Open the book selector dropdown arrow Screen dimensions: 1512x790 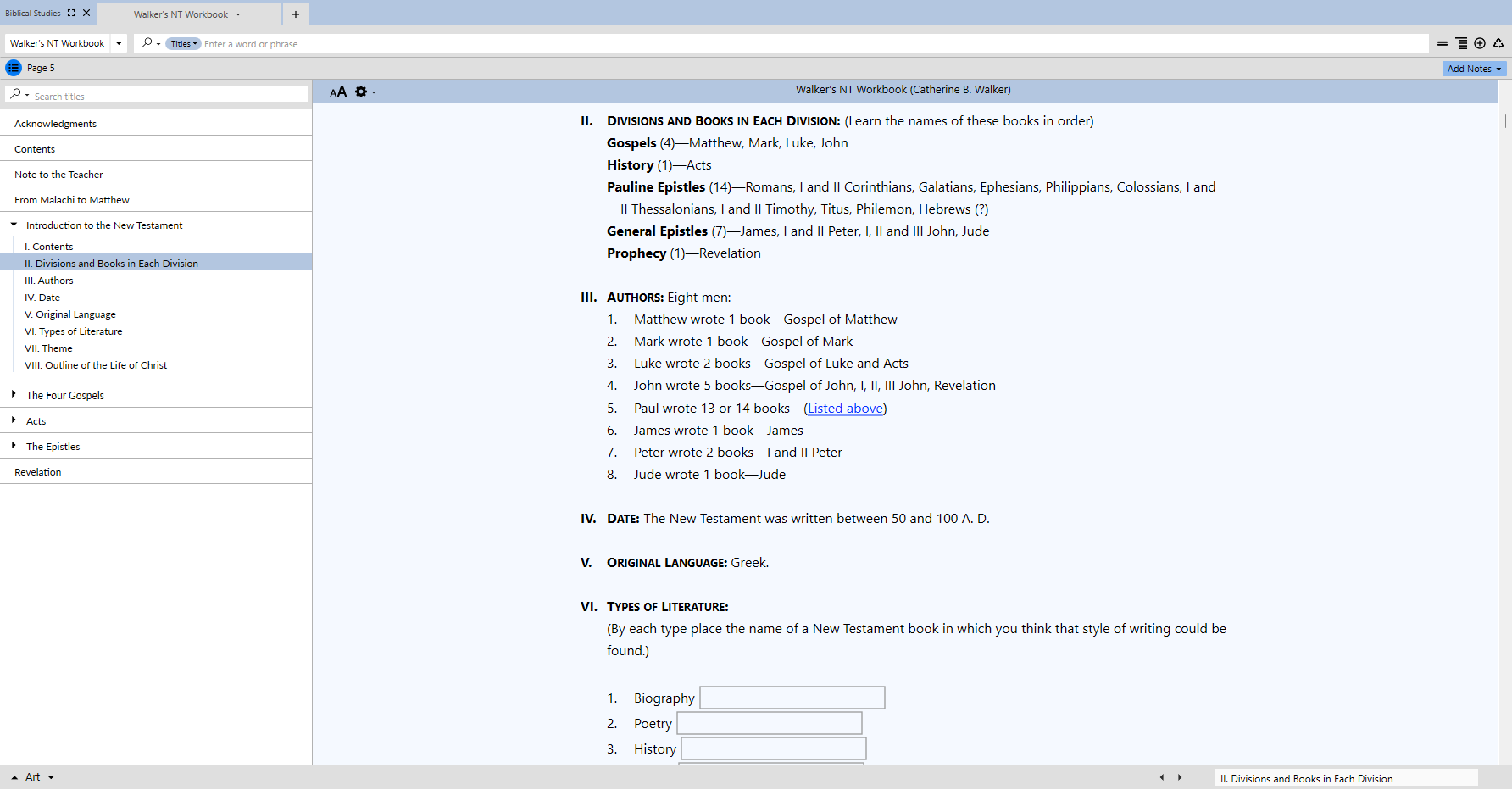119,43
